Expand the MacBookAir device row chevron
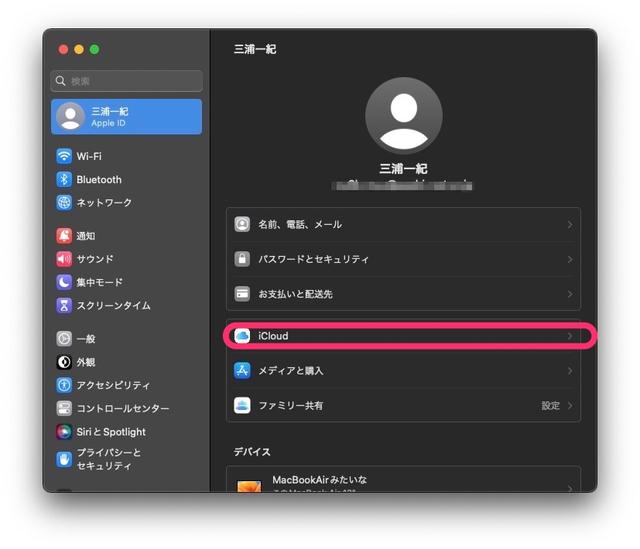Screen dimensions: 640x549 point(570,488)
